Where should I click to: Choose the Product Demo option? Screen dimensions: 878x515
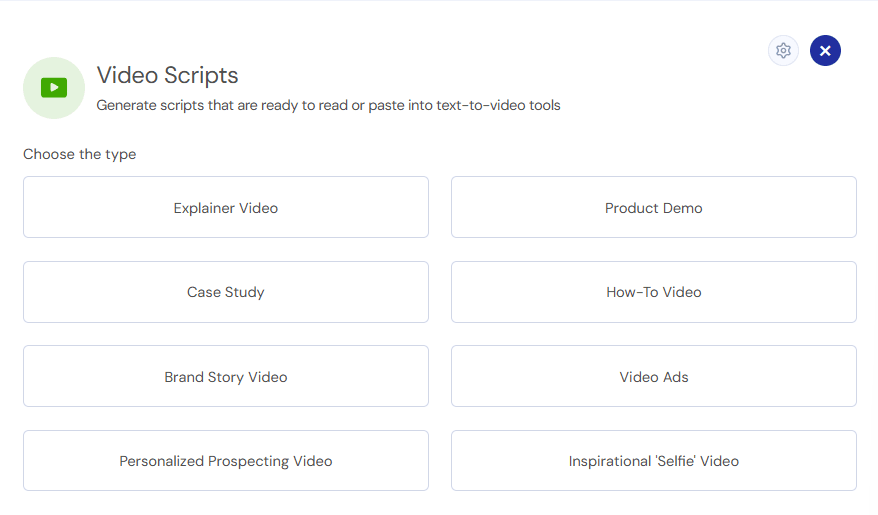click(x=653, y=207)
